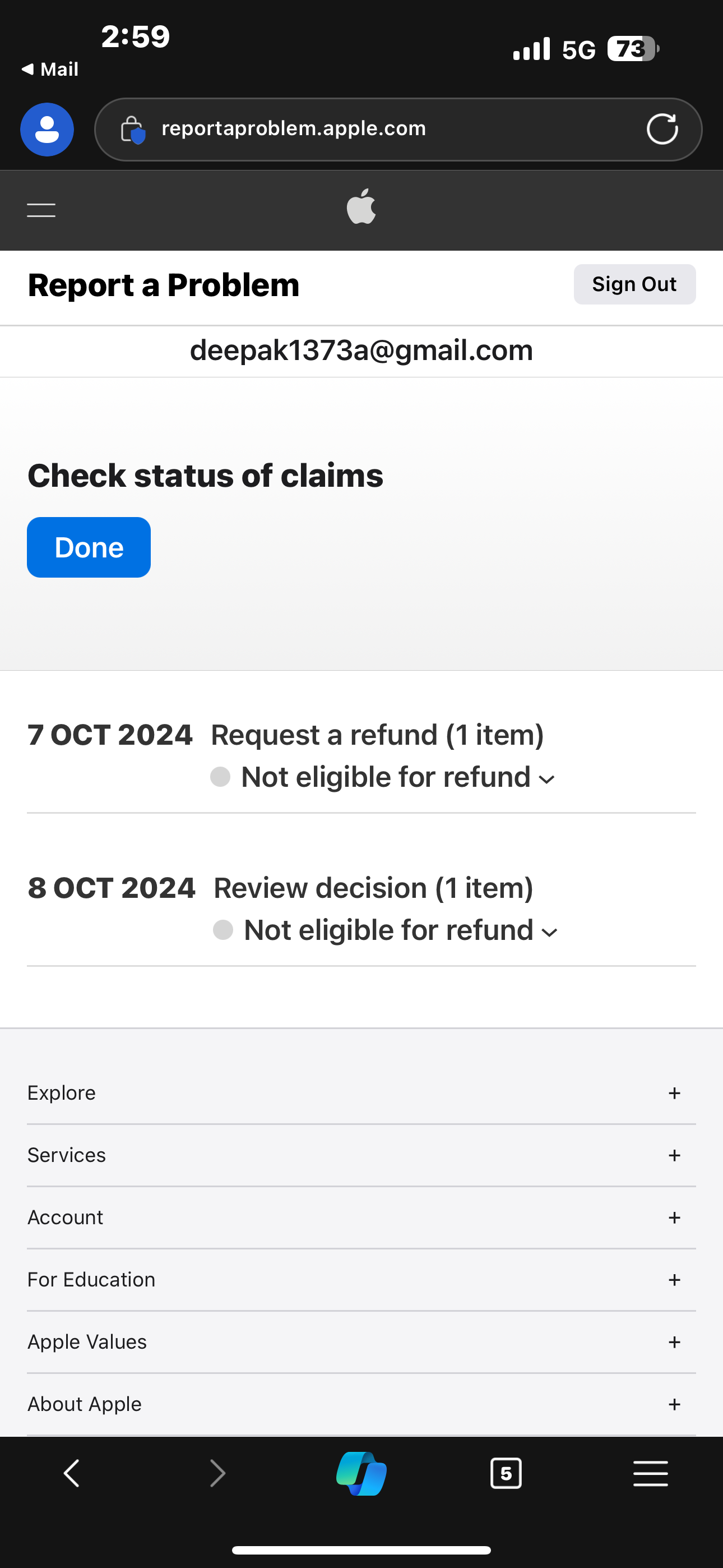Reload page with the refresh icon
Image resolution: width=723 pixels, height=1568 pixels.
point(662,129)
